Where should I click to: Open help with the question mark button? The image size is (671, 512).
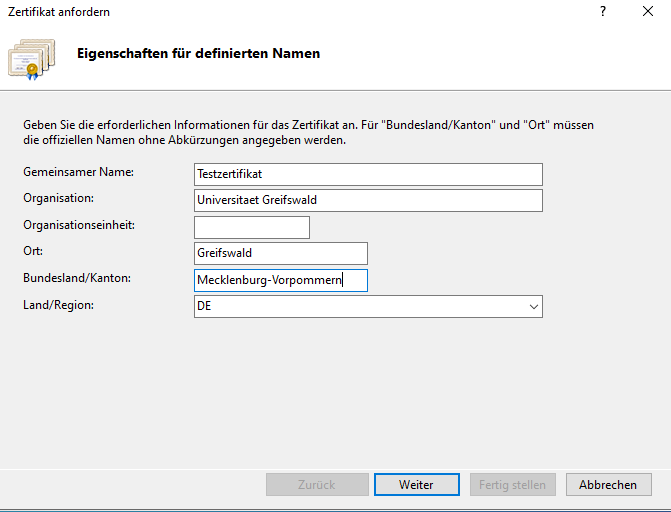[x=603, y=12]
